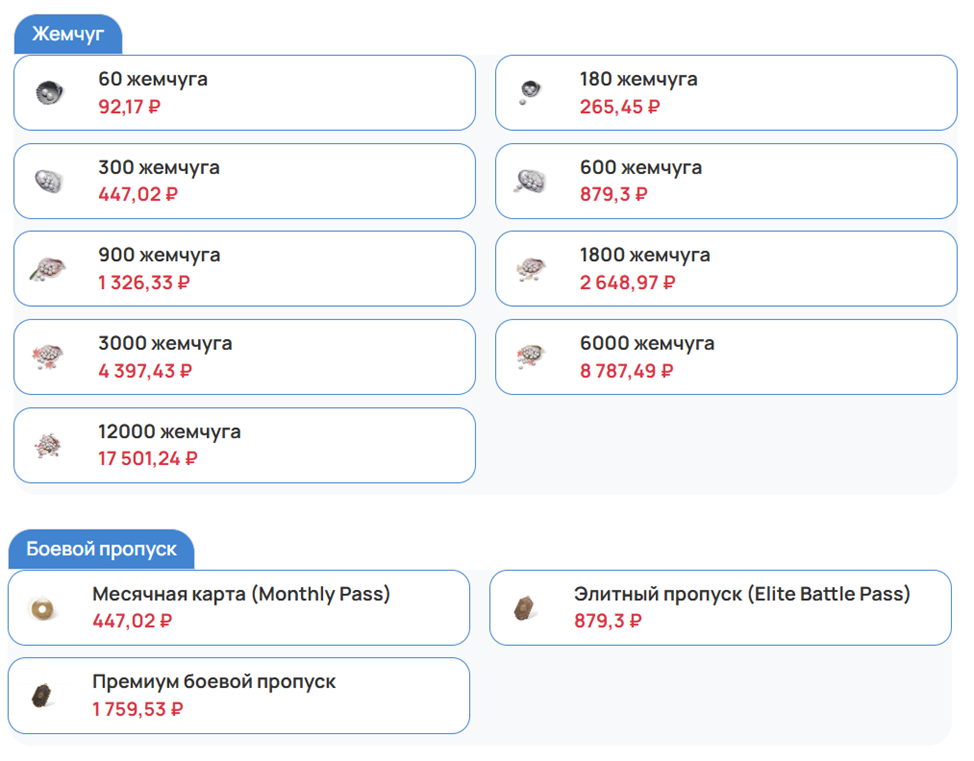Select Месячная карта (Monthly Pass) title
974x761 pixels.
(241, 594)
